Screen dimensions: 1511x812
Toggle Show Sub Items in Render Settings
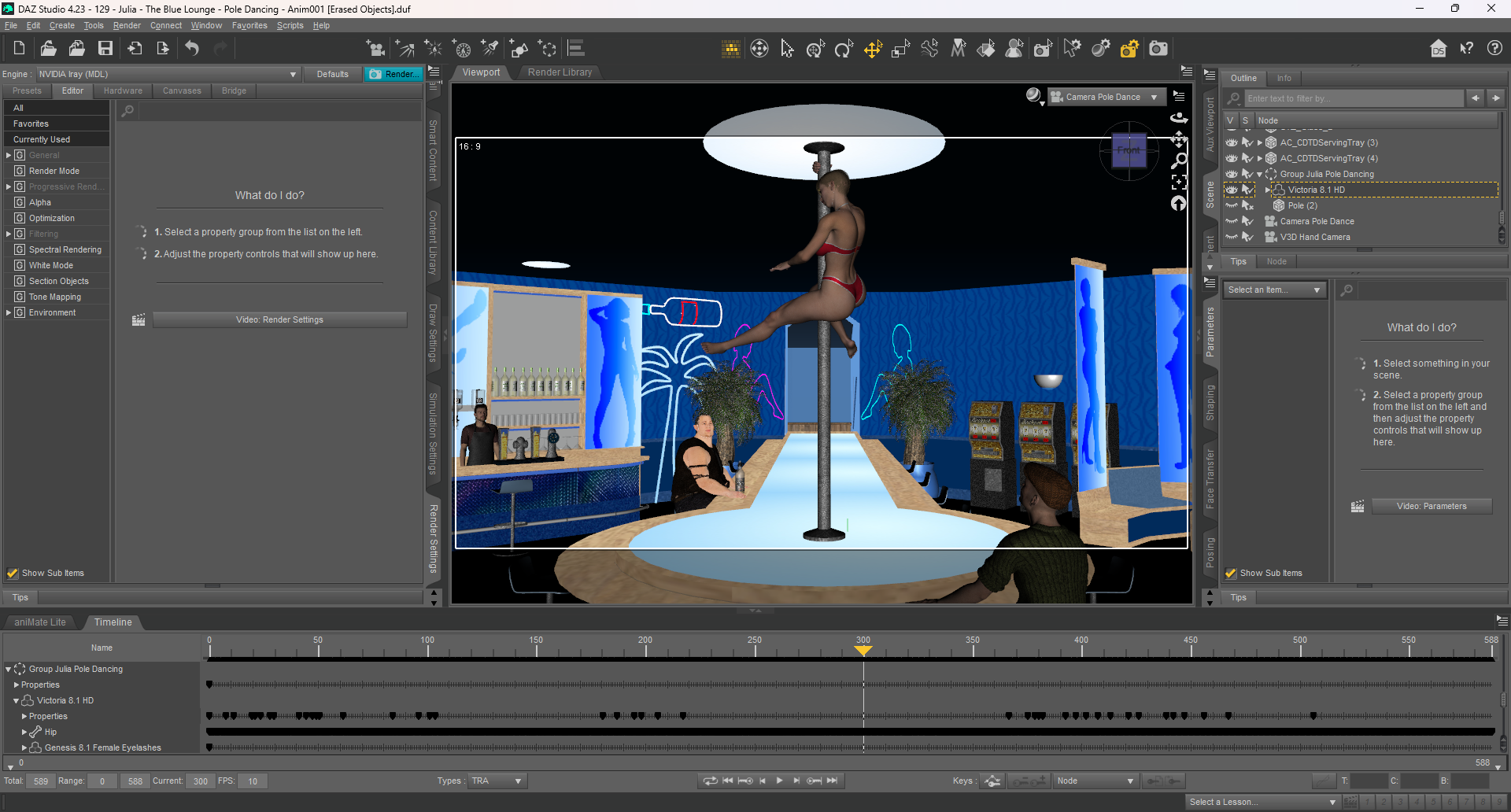pyautogui.click(x=13, y=574)
